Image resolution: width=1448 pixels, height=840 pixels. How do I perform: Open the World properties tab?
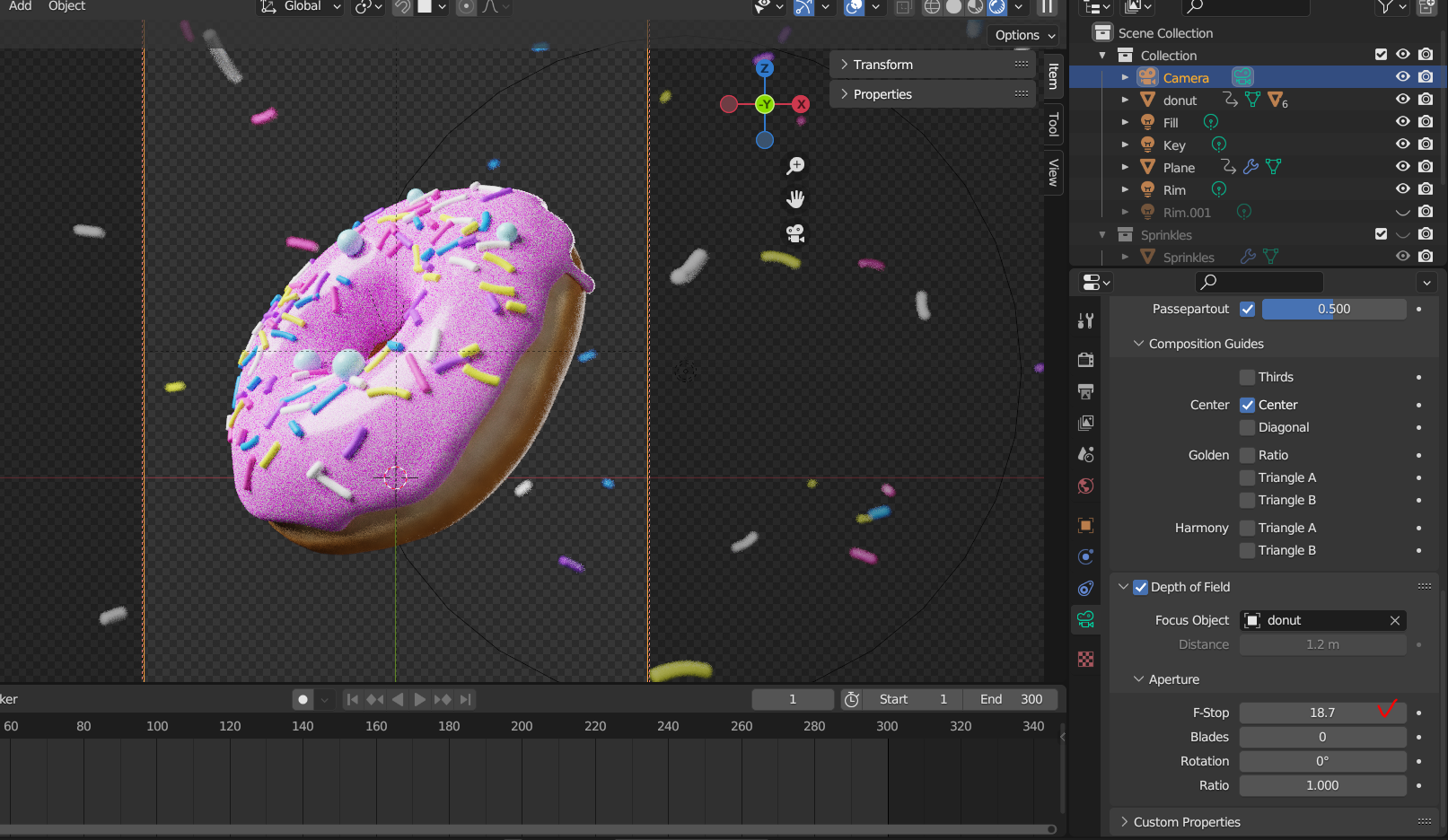pos(1086,486)
